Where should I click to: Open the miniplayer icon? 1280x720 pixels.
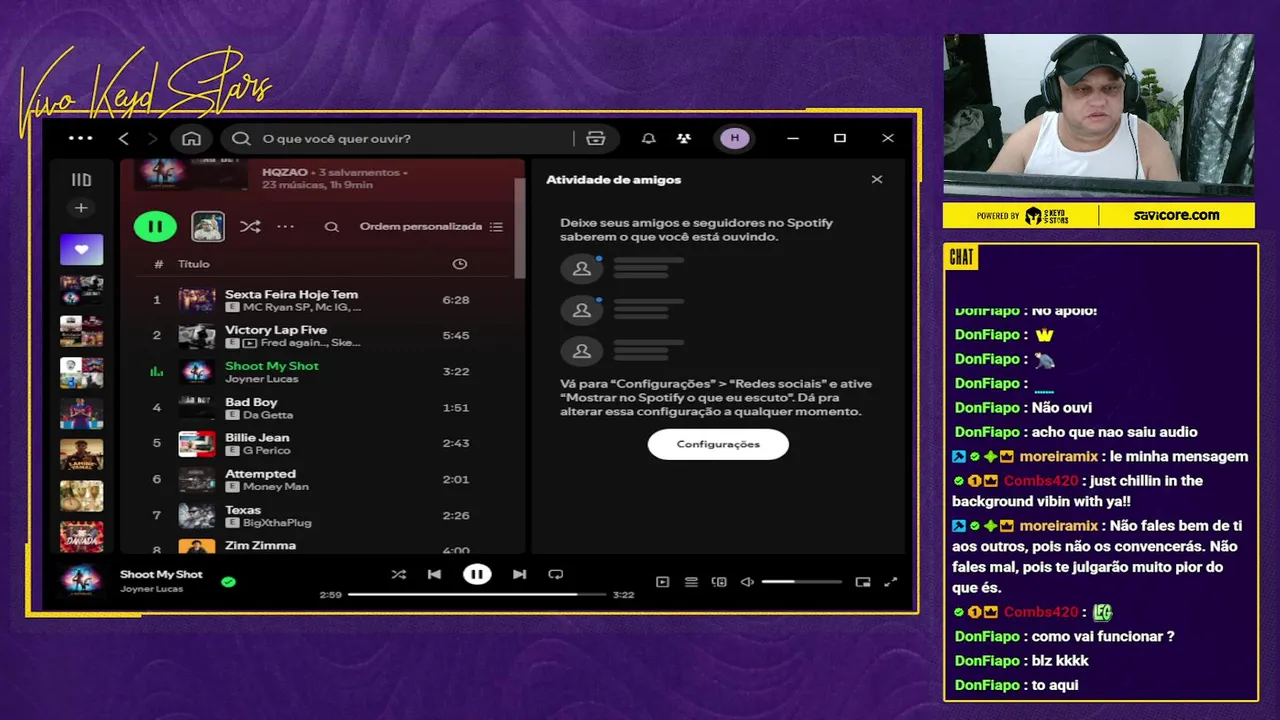click(x=863, y=582)
